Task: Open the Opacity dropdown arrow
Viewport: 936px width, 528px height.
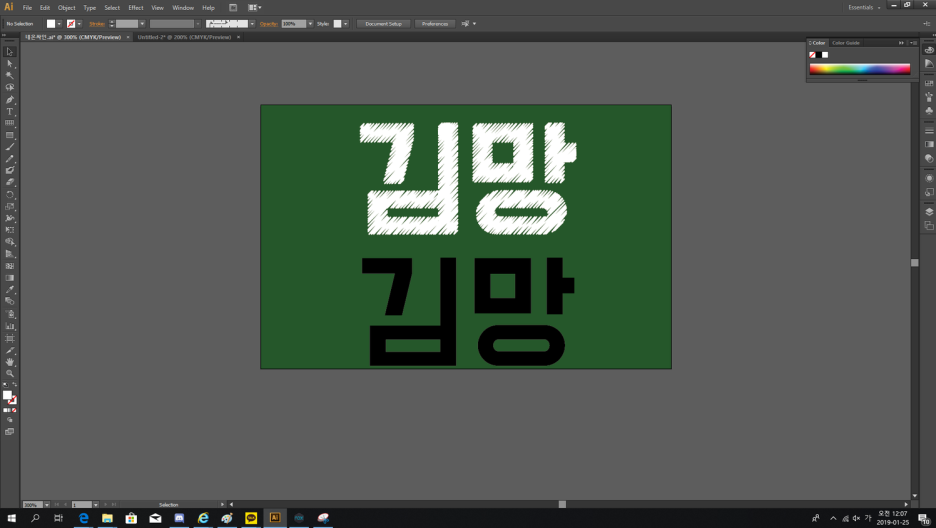Action: click(x=310, y=23)
